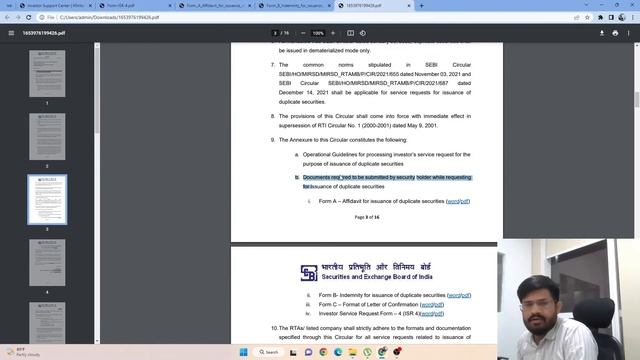The image size is (640, 360).
Task: Open ISR 4 word link
Action: (427, 313)
